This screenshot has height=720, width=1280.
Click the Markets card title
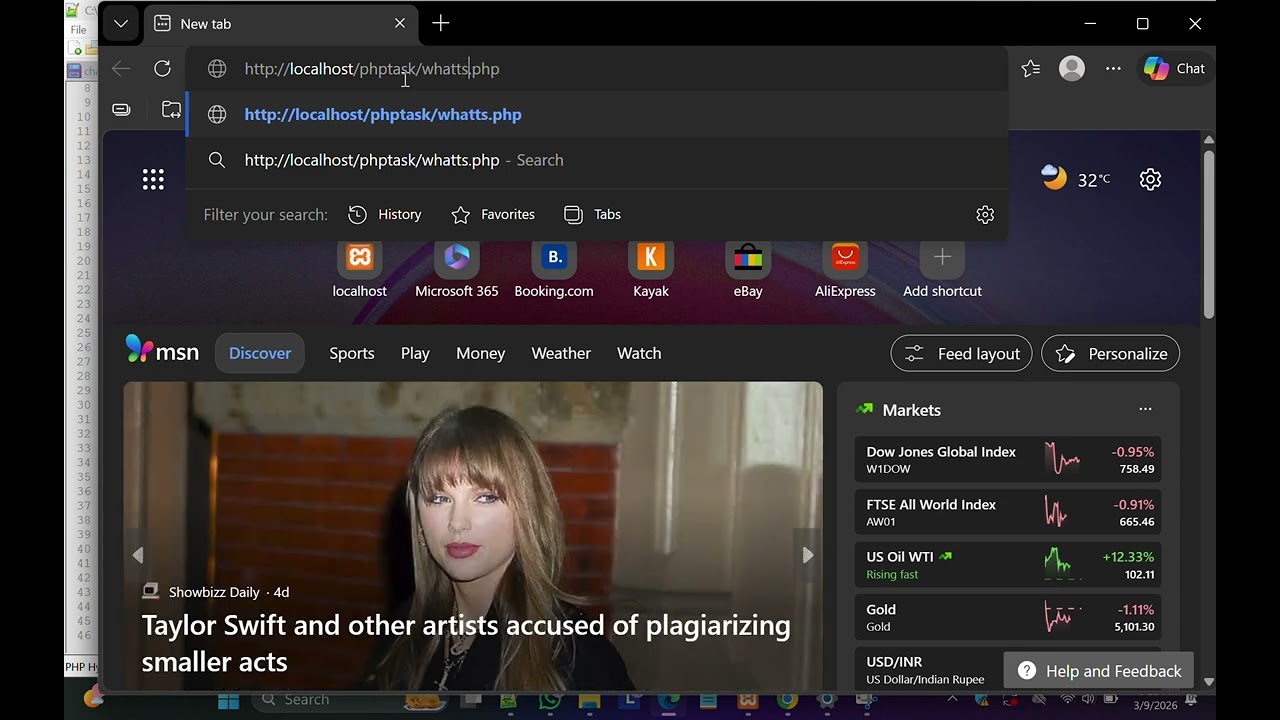[911, 410]
